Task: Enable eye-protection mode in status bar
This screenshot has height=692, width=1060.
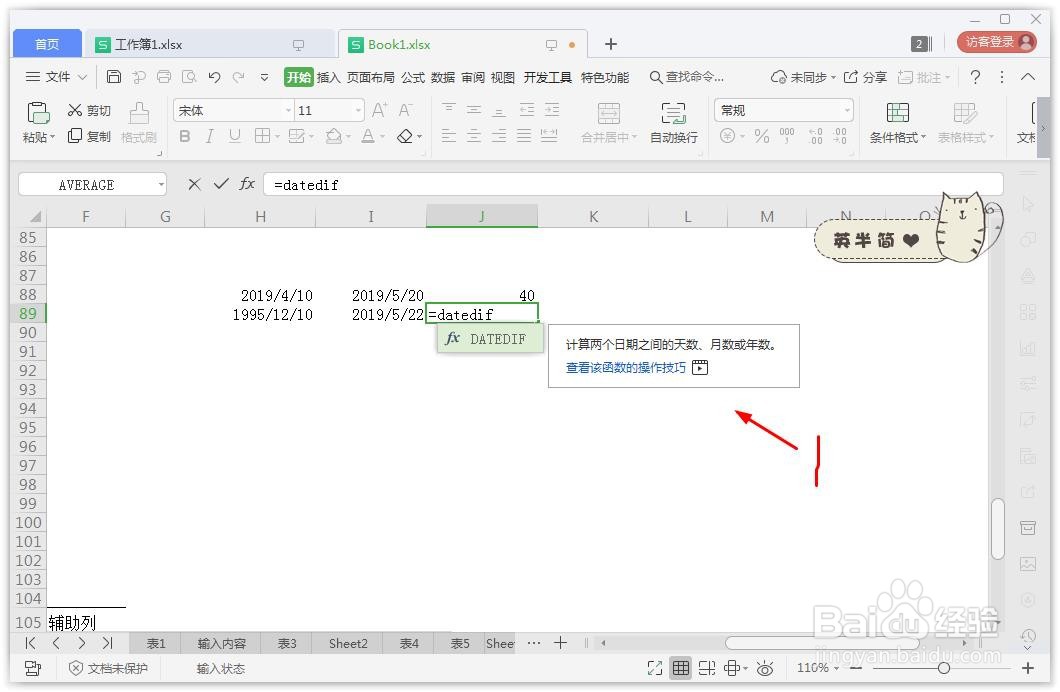Action: coord(765,667)
